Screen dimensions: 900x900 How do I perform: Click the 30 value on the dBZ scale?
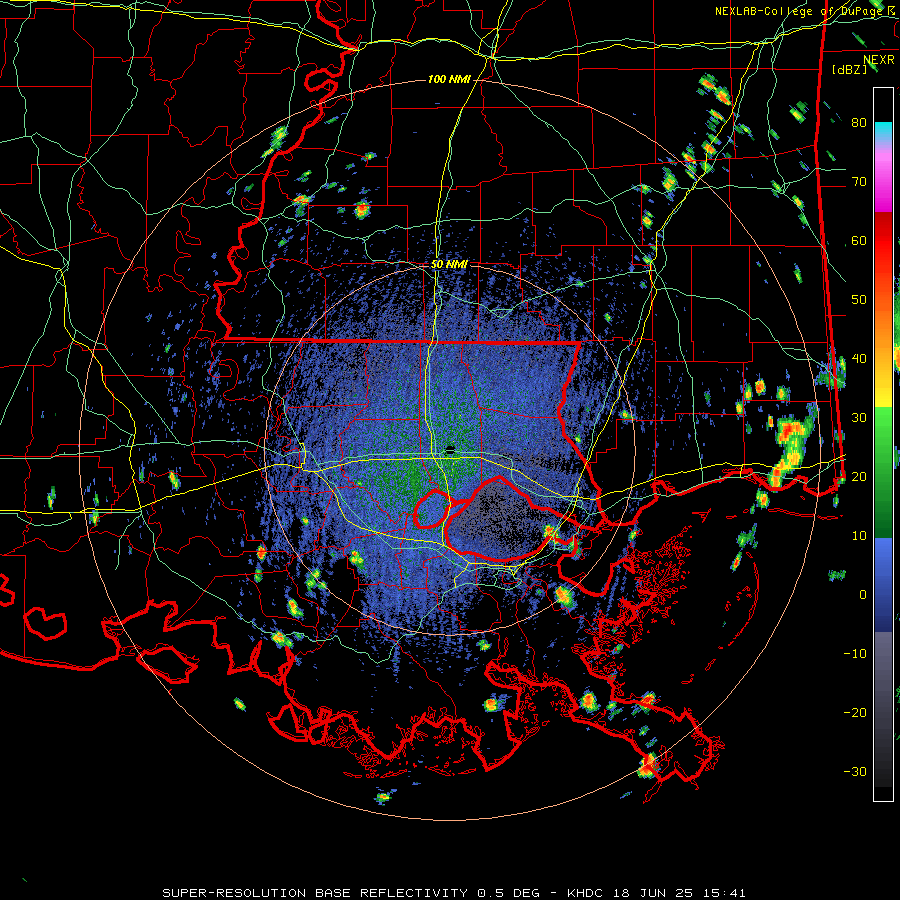[x=859, y=418]
